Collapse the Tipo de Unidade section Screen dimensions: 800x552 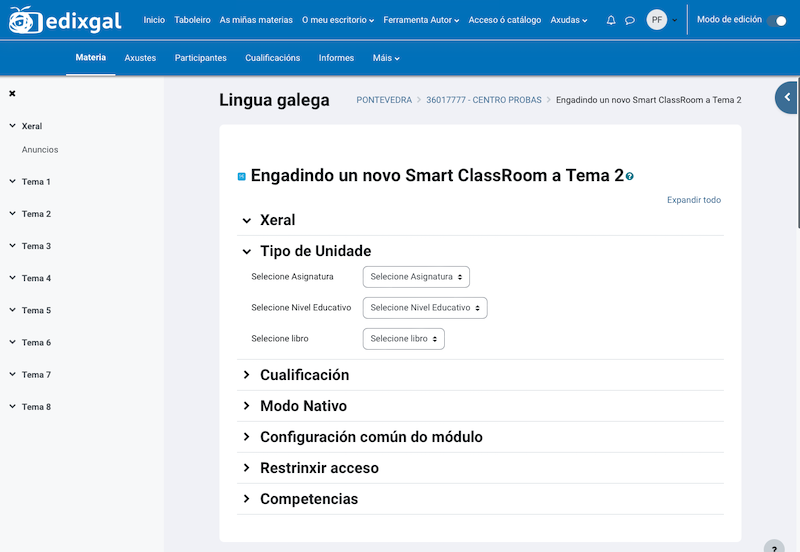pyautogui.click(x=246, y=252)
